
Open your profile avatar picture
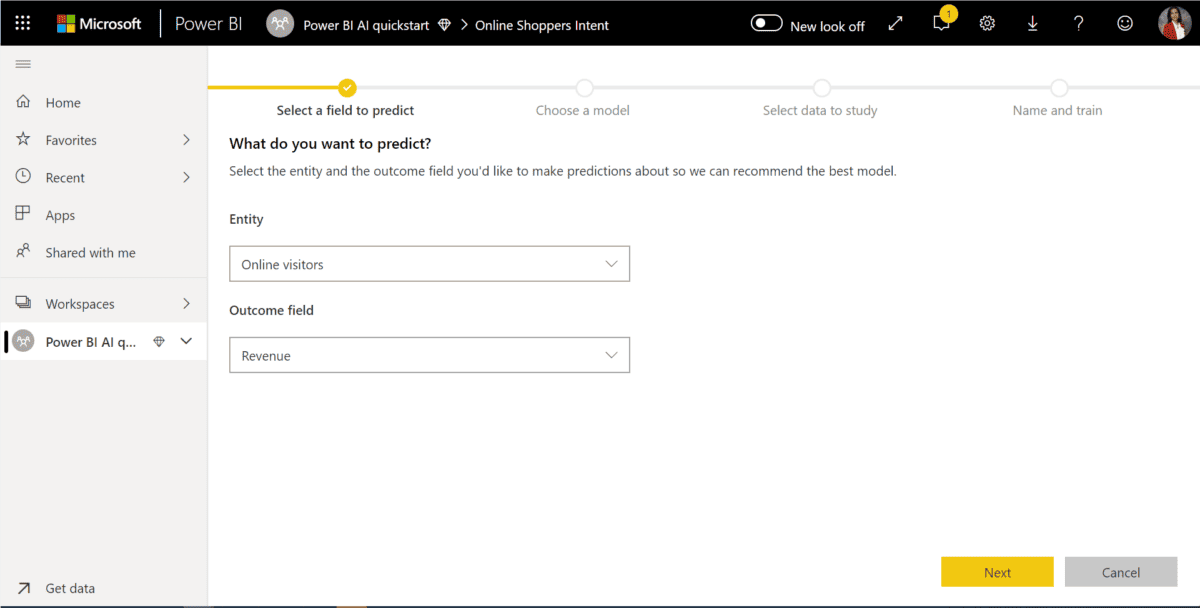pyautogui.click(x=1173, y=22)
